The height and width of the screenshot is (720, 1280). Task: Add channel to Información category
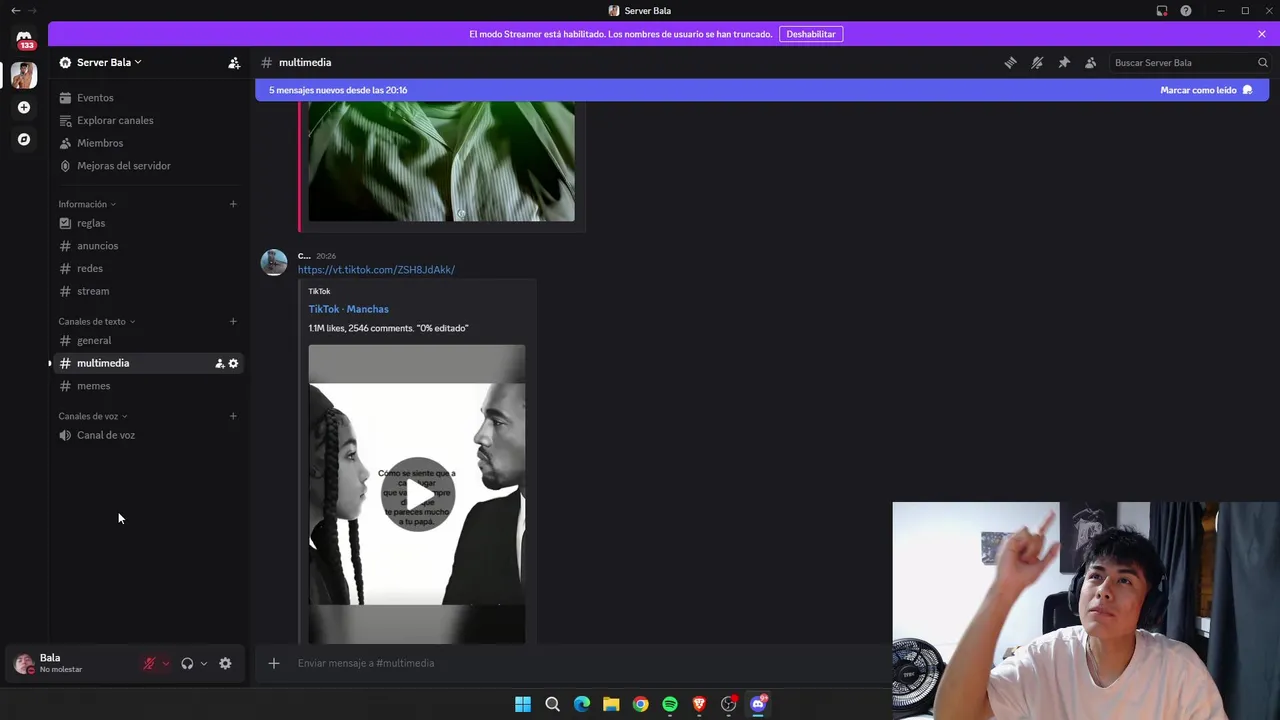(x=233, y=204)
